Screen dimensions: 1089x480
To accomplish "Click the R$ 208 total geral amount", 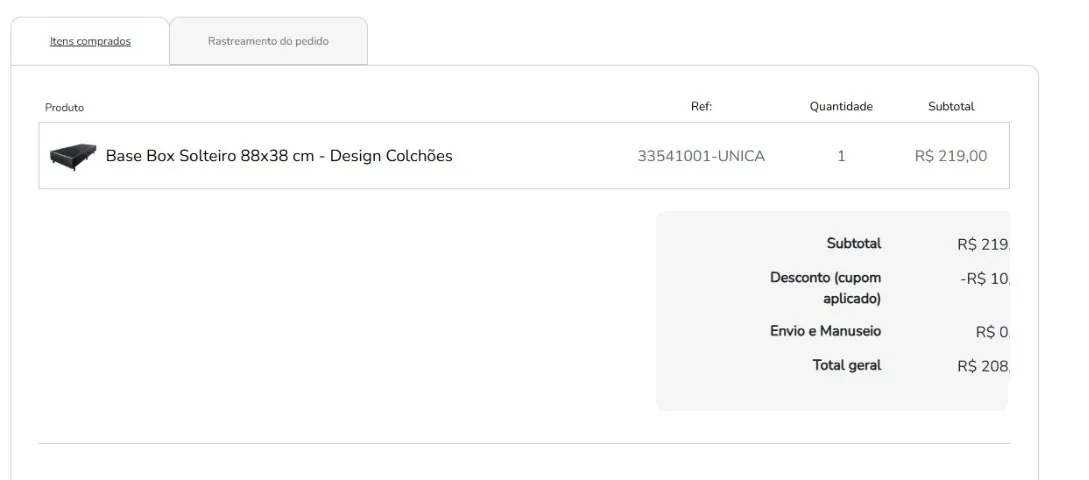I will [x=983, y=367].
